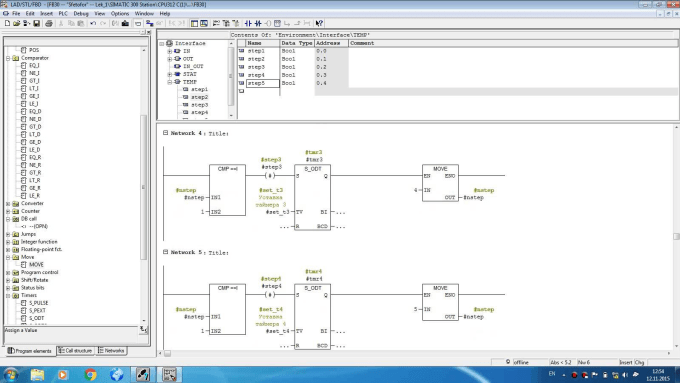Expand the IN node in Interface tree
The height and width of the screenshot is (383, 680).
point(170,51)
